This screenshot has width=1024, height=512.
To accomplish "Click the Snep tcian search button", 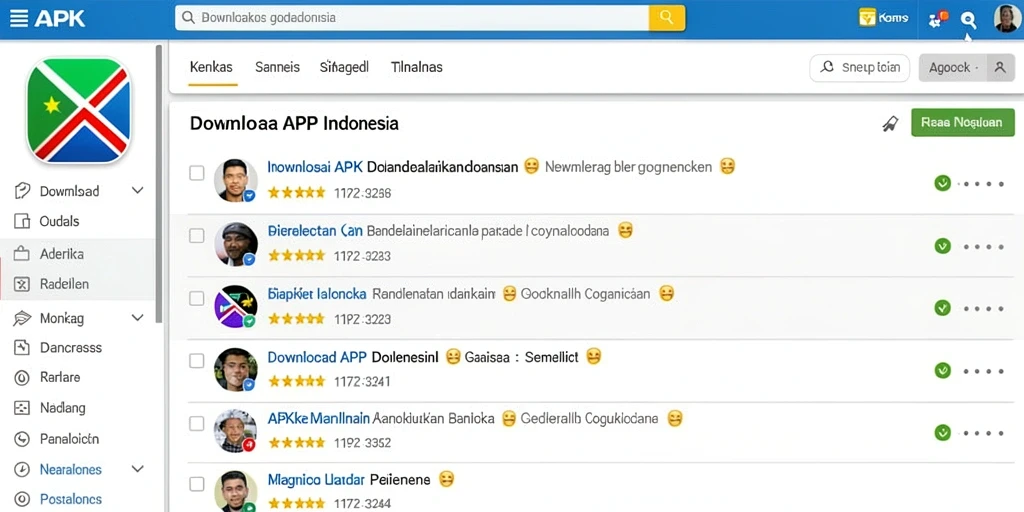I will click(859, 68).
